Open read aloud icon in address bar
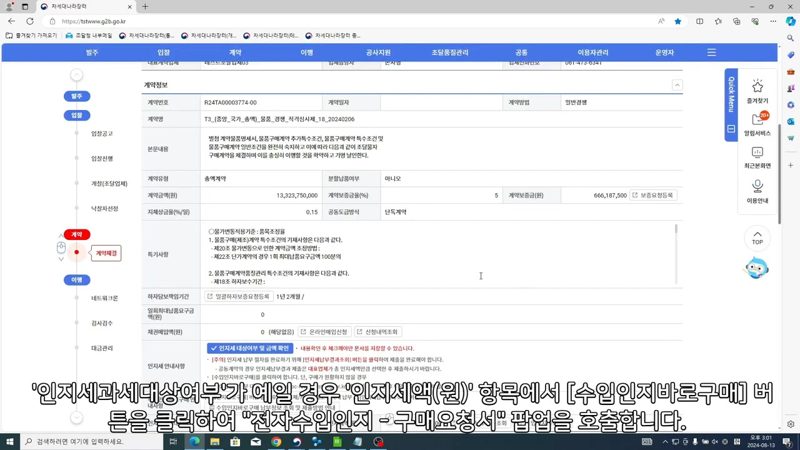 661,21
